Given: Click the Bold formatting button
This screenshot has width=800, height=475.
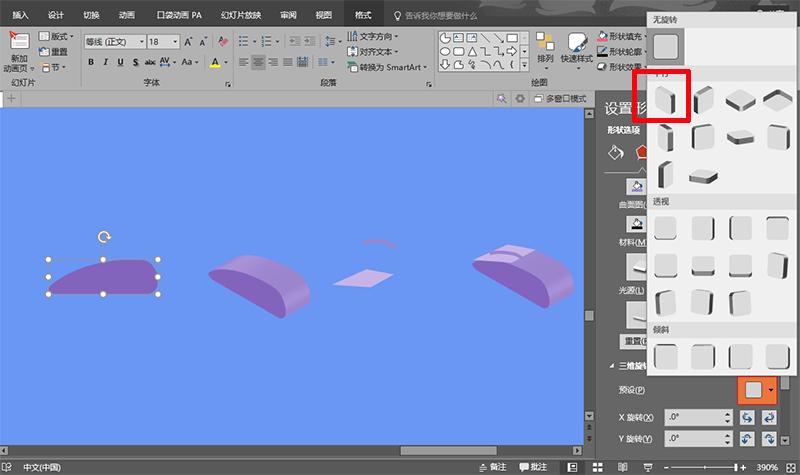Looking at the screenshot, I should point(91,62).
